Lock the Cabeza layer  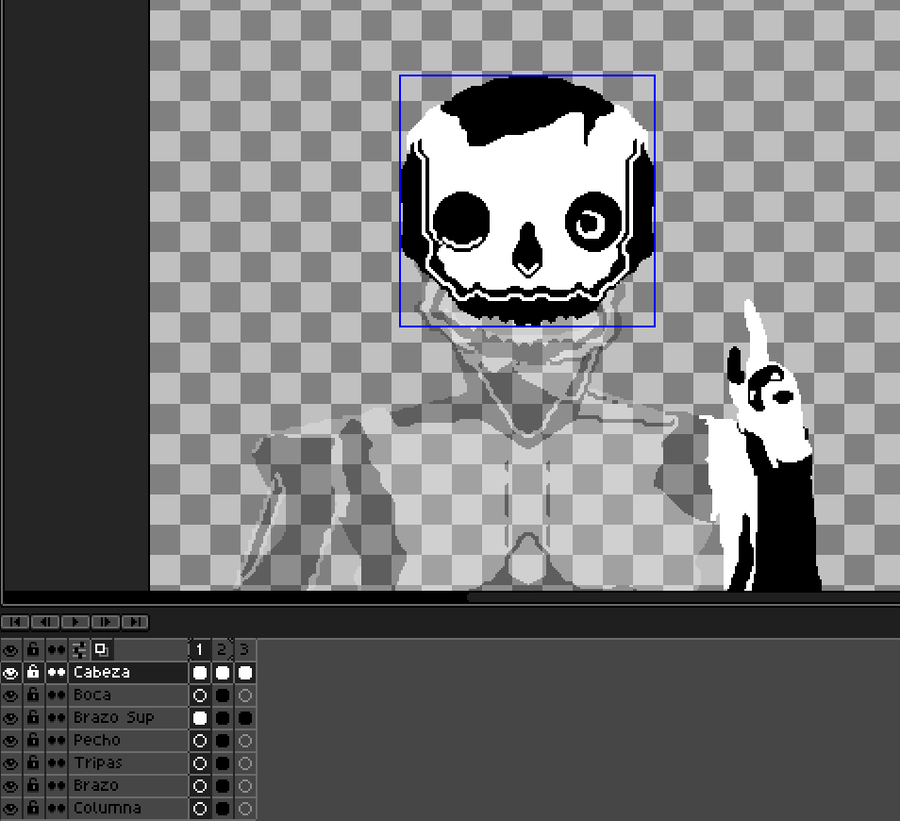pyautogui.click(x=33, y=672)
